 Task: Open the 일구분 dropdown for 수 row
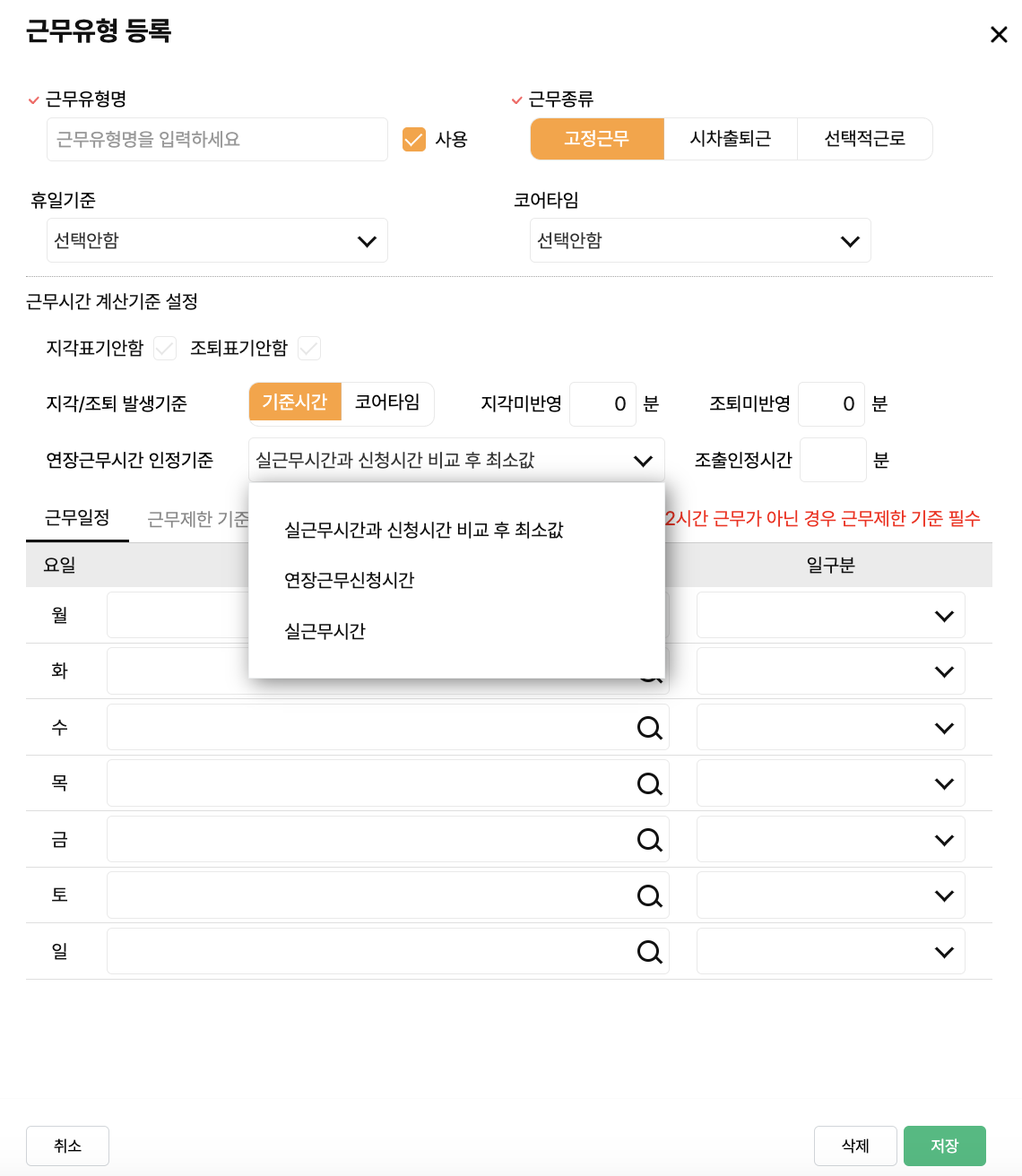(830, 728)
